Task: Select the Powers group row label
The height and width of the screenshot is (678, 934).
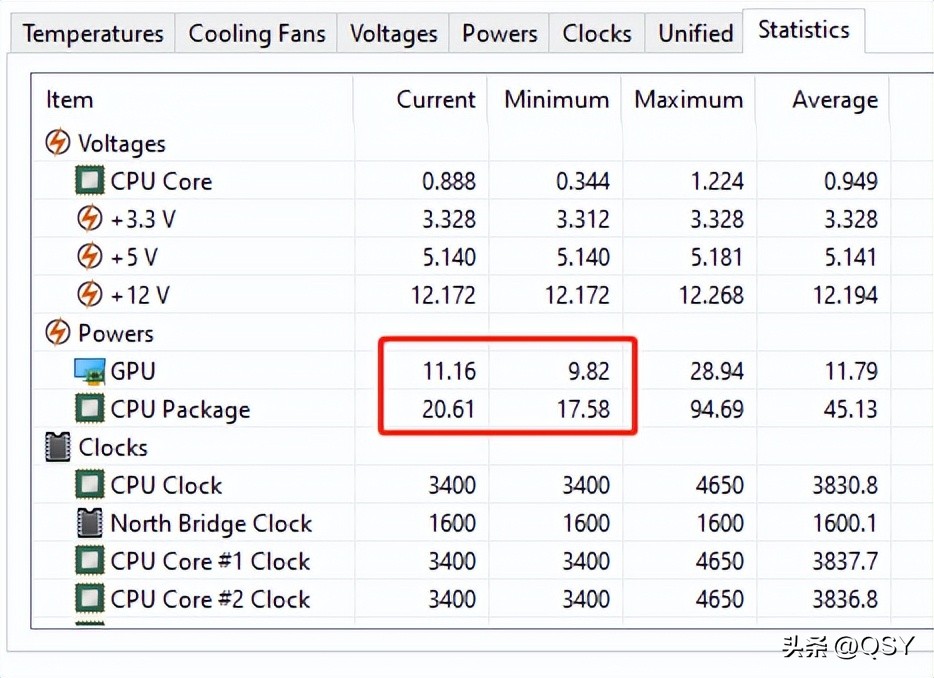Action: pos(116,333)
